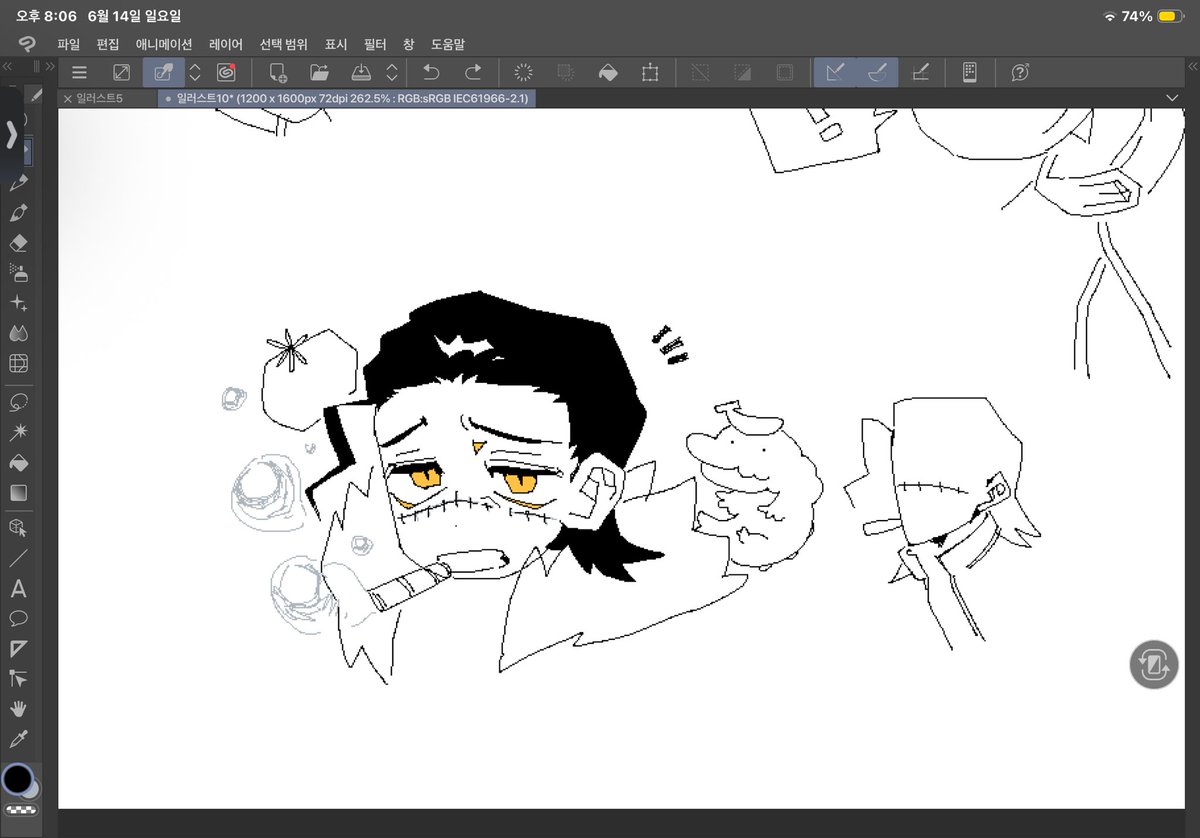1200x838 pixels.
Task: Select the Decoration sparkle tool
Action: click(x=18, y=302)
